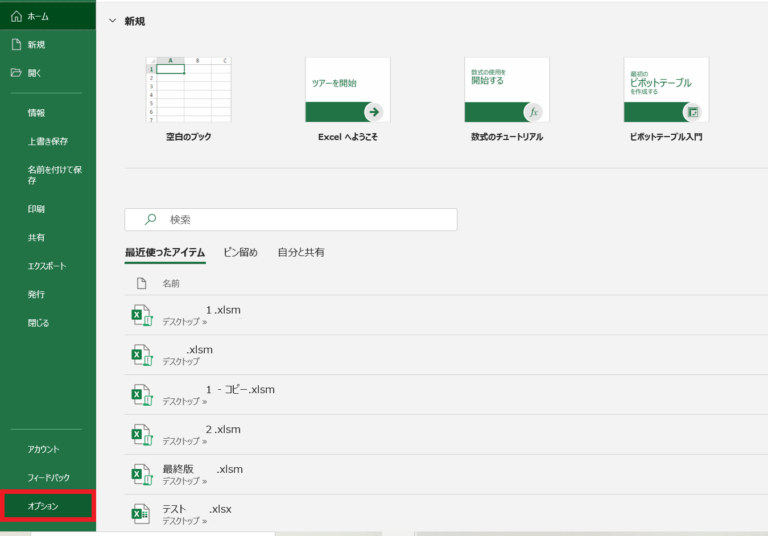Click the New document icon in sidebar

[15, 44]
